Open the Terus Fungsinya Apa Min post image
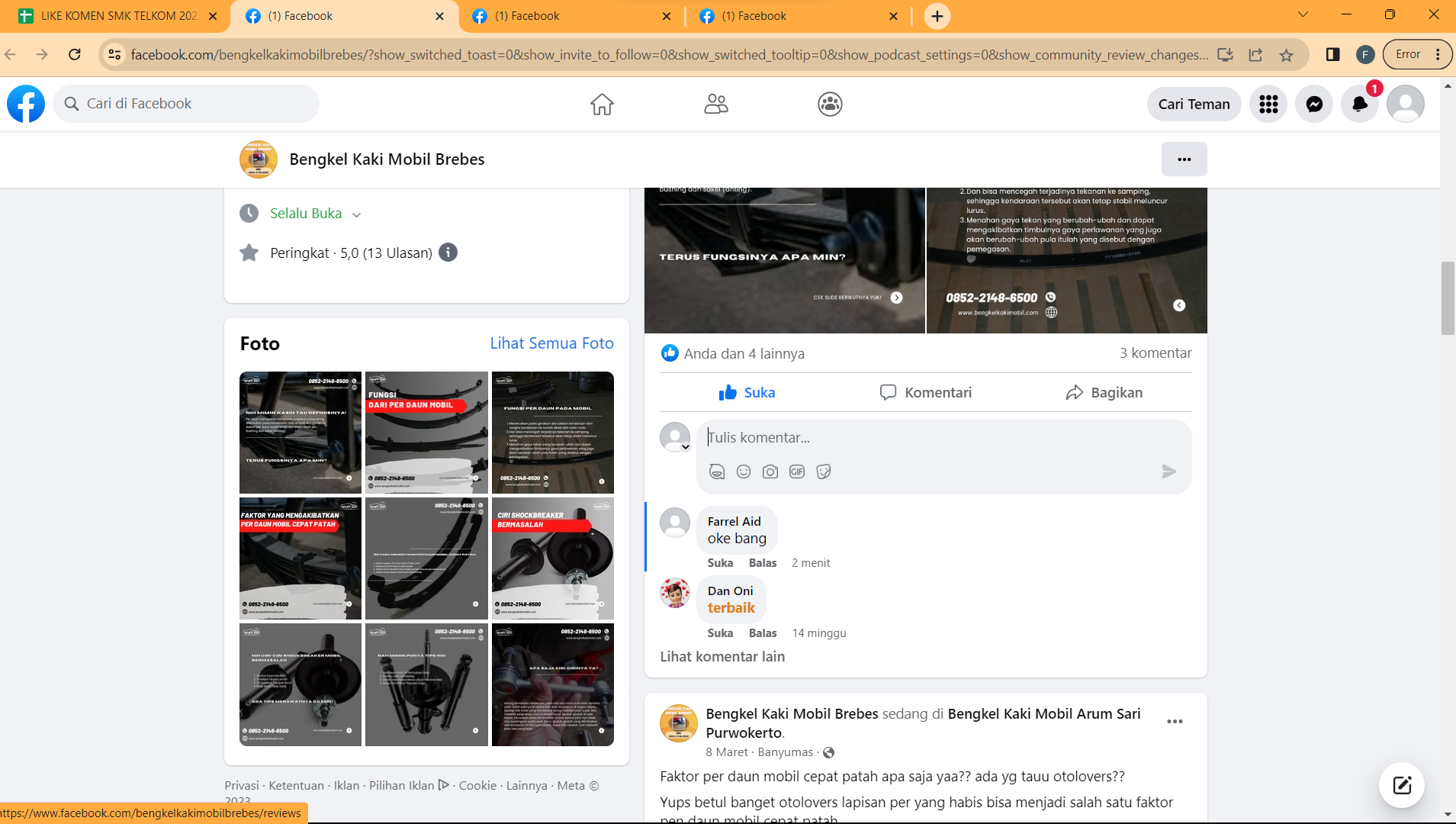 tap(785, 260)
